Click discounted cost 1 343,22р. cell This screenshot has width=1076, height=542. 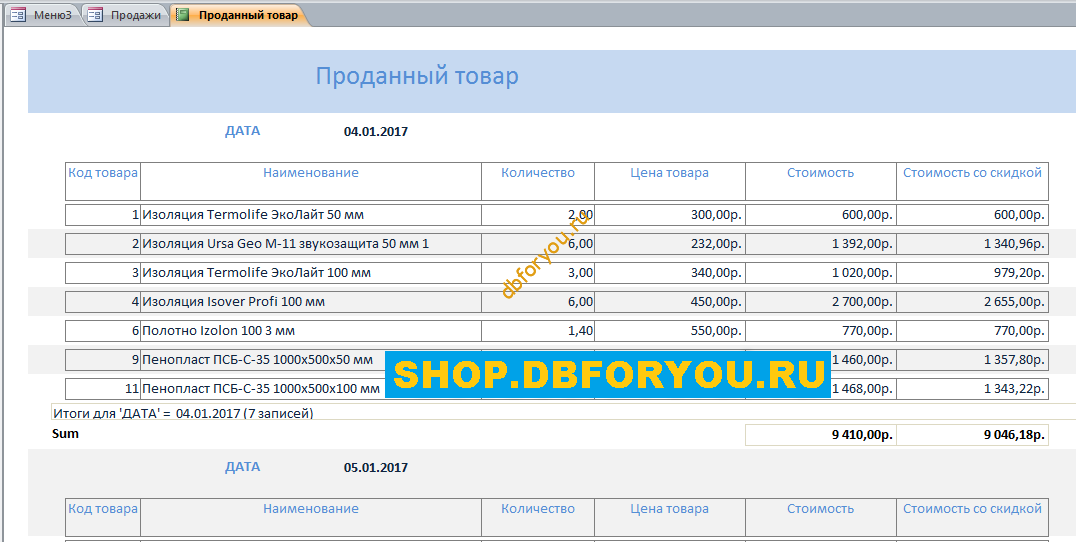[x=972, y=389]
